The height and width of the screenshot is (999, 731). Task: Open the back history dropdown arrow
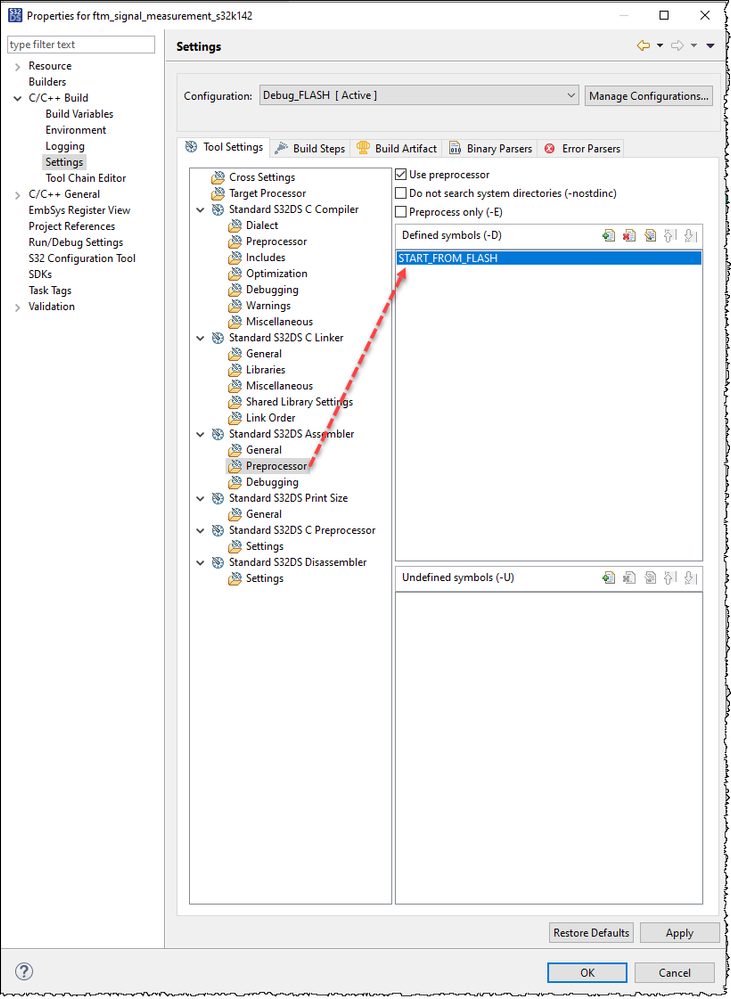click(x=660, y=46)
